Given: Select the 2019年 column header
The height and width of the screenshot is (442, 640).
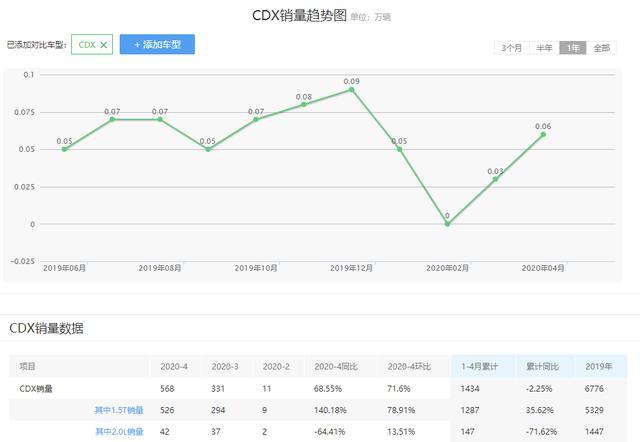Looking at the screenshot, I should [x=599, y=366].
